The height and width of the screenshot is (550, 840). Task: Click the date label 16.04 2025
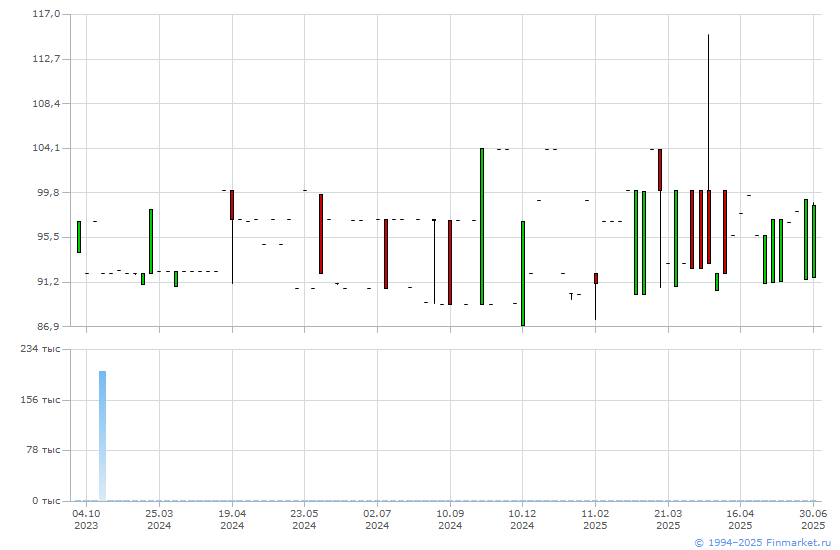pyautogui.click(x=740, y=519)
